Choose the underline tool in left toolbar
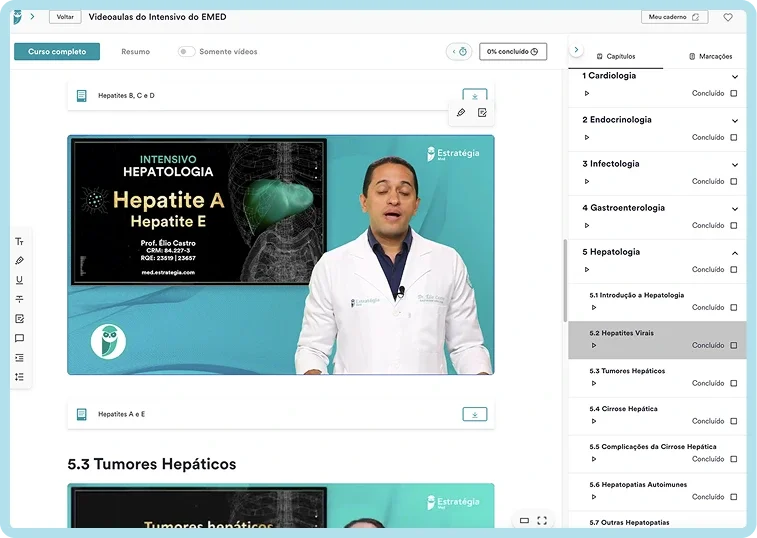757x538 pixels. coord(19,280)
